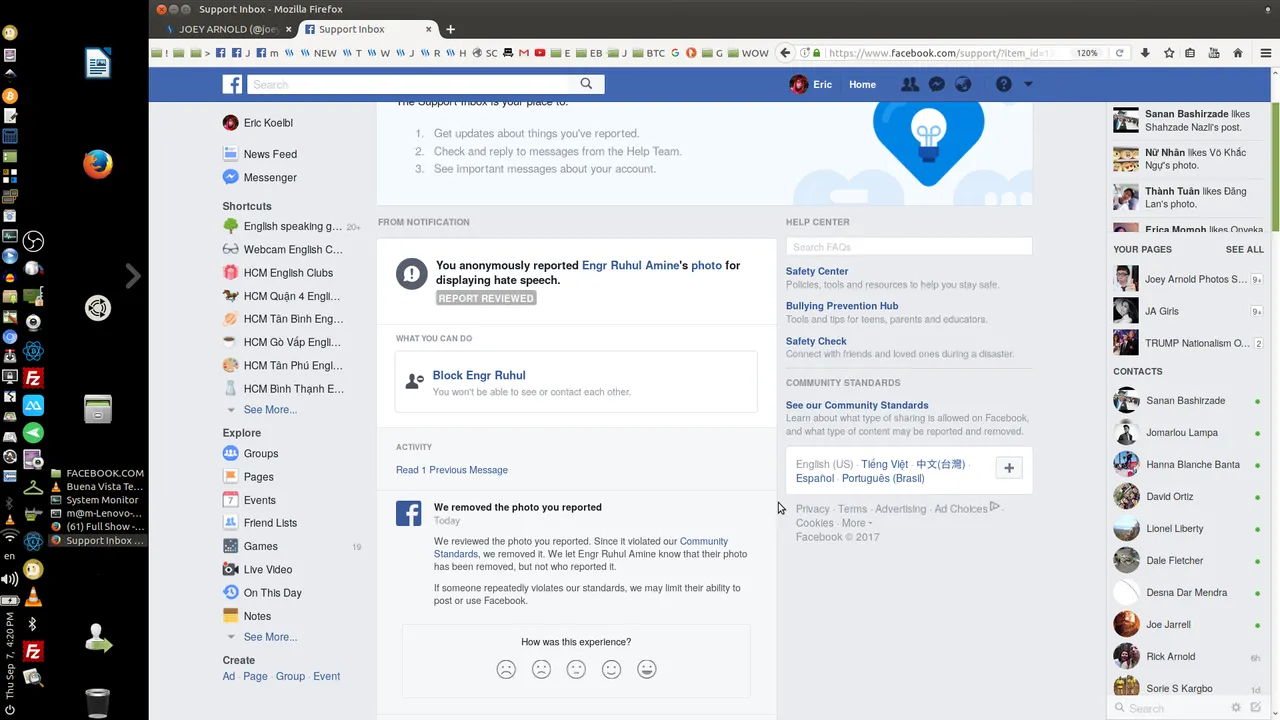The image size is (1280, 720).
Task: Rate experience with the grinning face
Action: tap(647, 669)
